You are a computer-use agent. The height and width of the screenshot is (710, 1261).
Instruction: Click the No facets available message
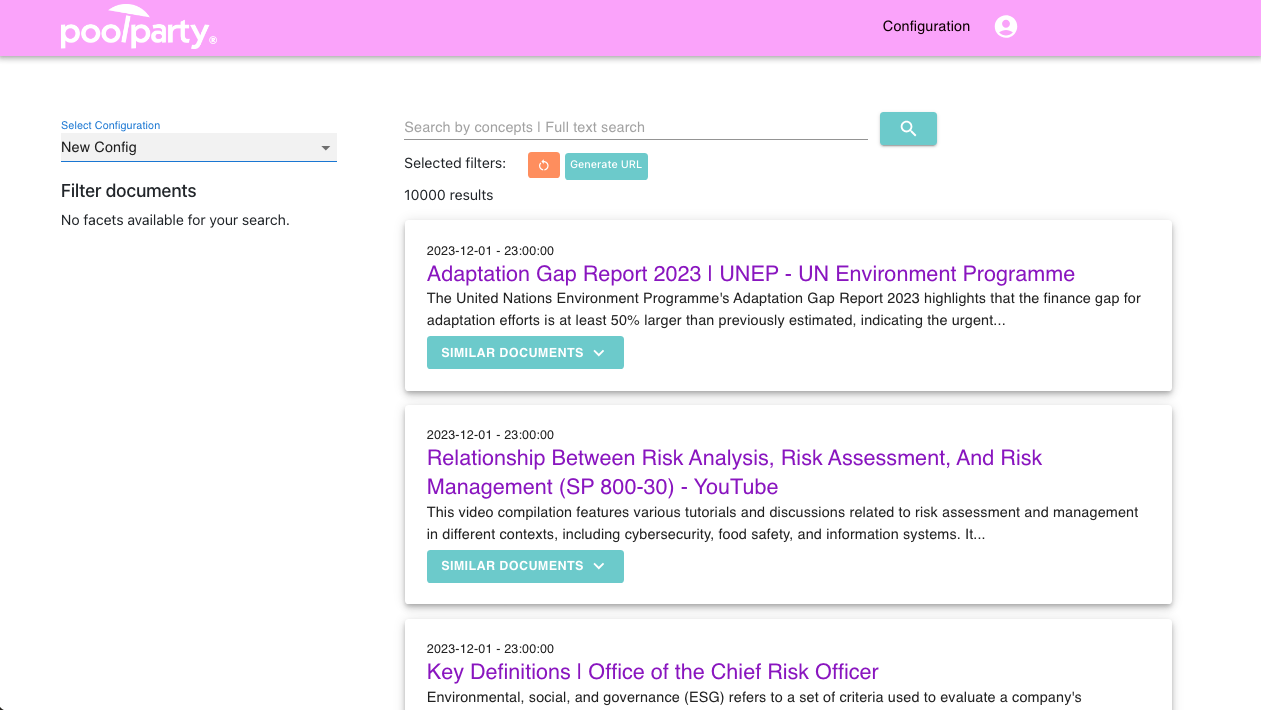pyautogui.click(x=175, y=220)
